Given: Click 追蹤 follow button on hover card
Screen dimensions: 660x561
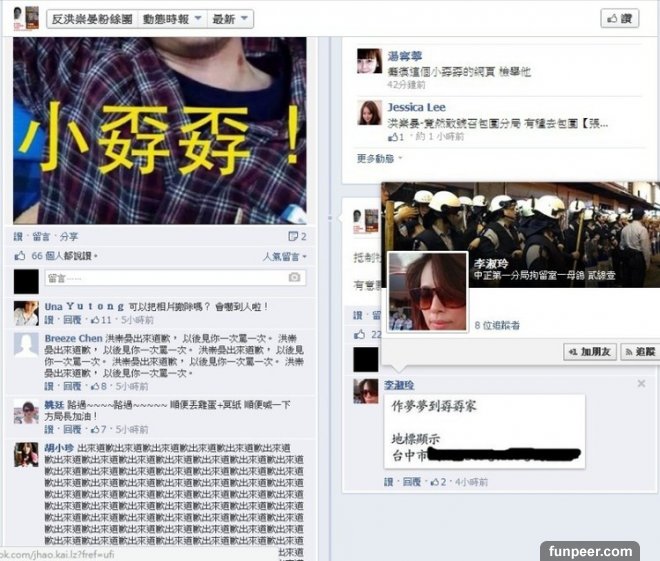Looking at the screenshot, I should pos(641,352).
